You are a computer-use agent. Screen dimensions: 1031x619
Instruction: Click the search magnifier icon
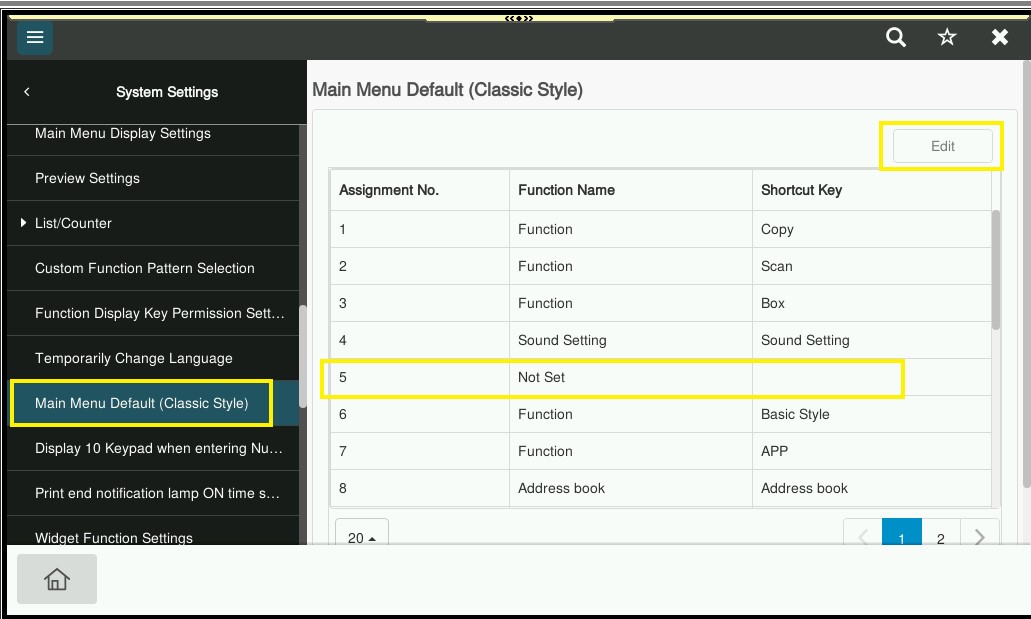tap(896, 38)
